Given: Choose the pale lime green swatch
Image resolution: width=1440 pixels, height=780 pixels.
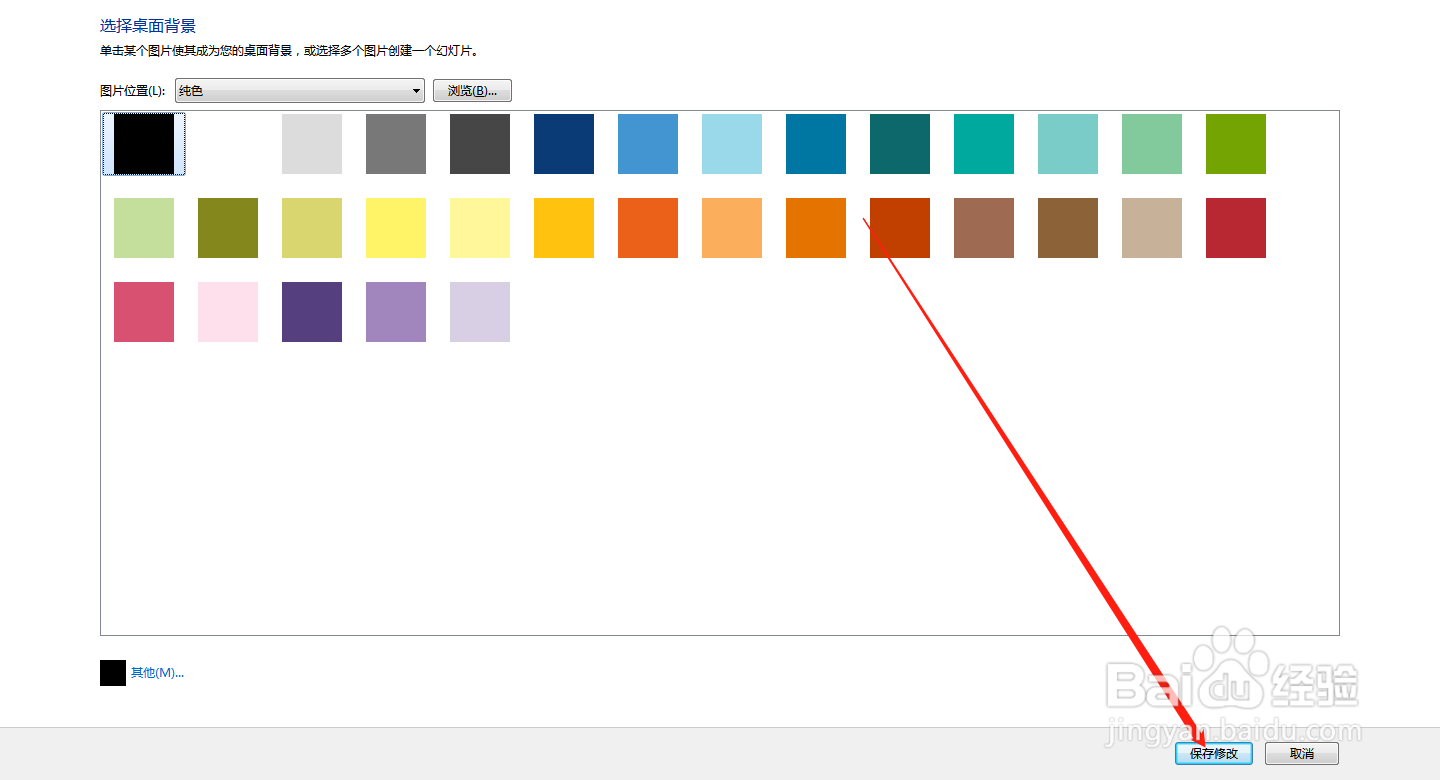Looking at the screenshot, I should click(x=144, y=228).
